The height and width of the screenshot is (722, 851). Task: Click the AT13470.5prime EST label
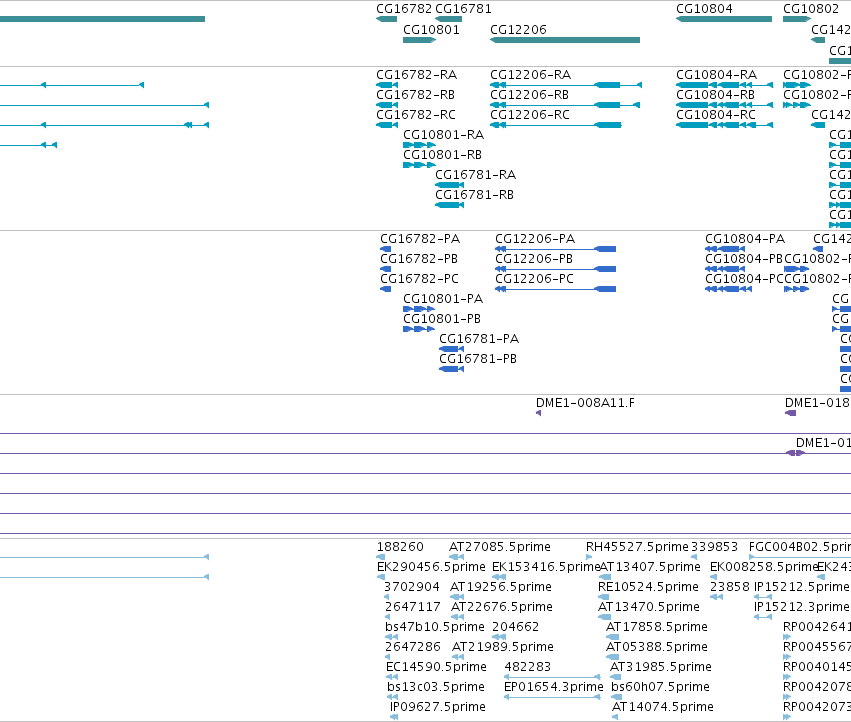tap(649, 606)
